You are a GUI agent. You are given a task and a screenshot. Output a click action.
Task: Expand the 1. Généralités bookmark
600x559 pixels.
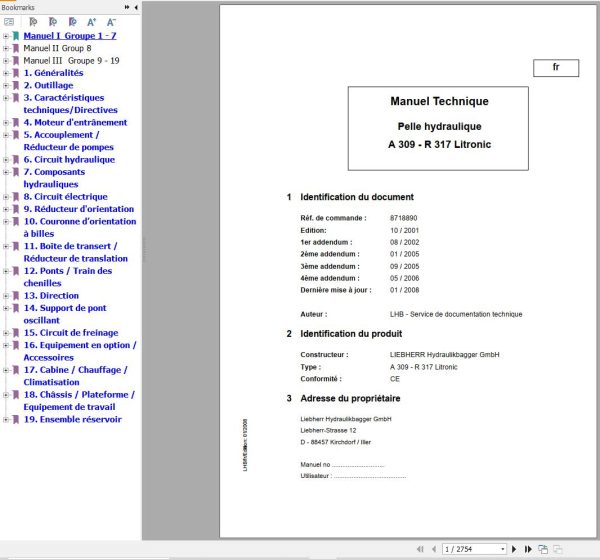tap(6, 73)
